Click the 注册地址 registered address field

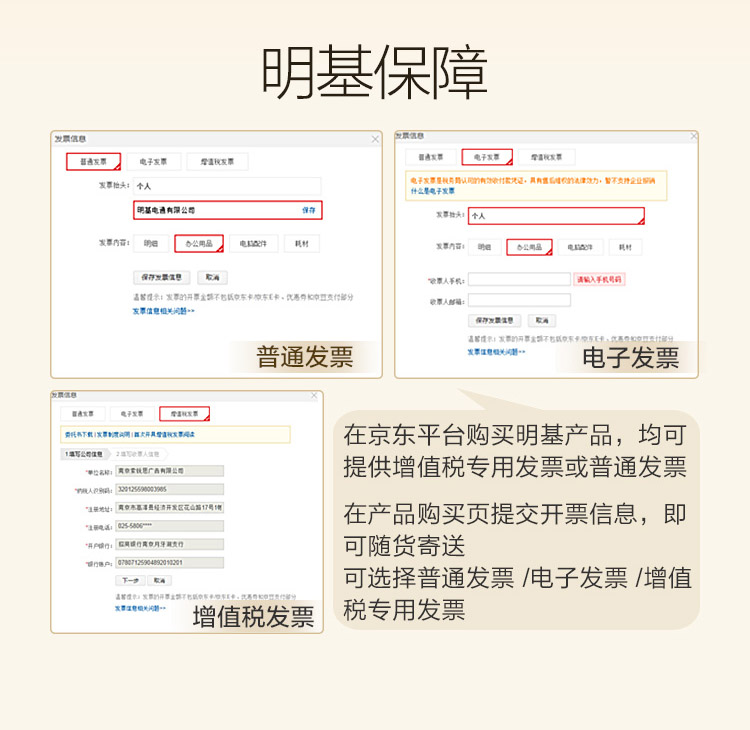pyautogui.click(x=170, y=508)
